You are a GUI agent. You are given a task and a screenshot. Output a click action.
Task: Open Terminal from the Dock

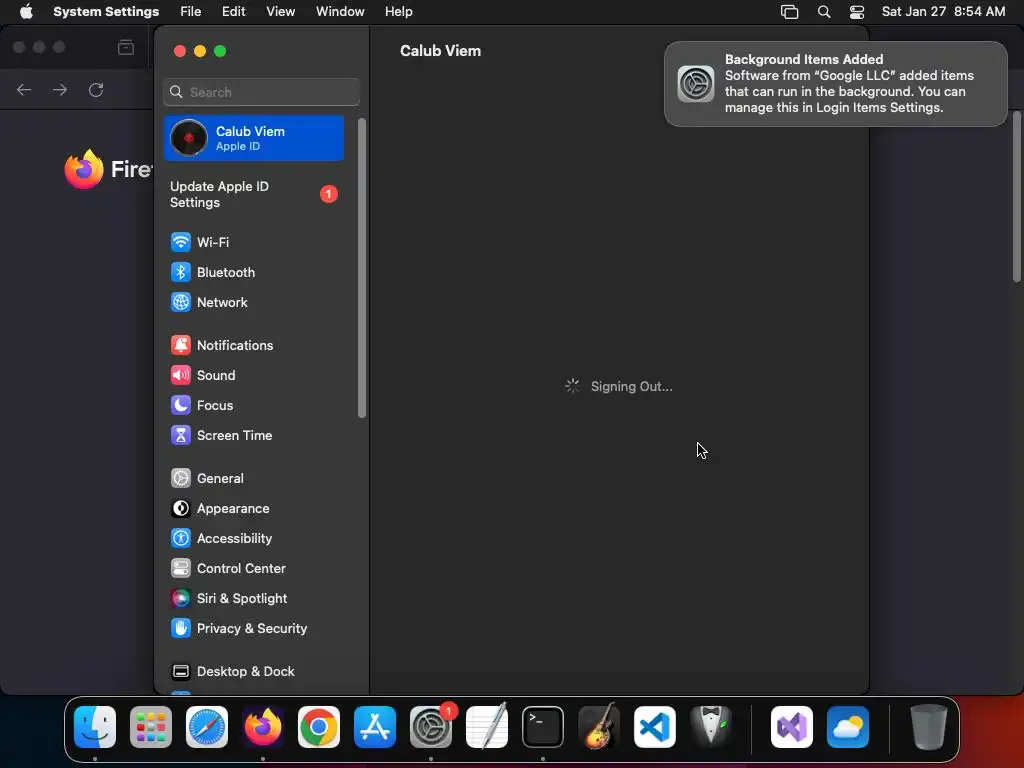pyautogui.click(x=543, y=727)
